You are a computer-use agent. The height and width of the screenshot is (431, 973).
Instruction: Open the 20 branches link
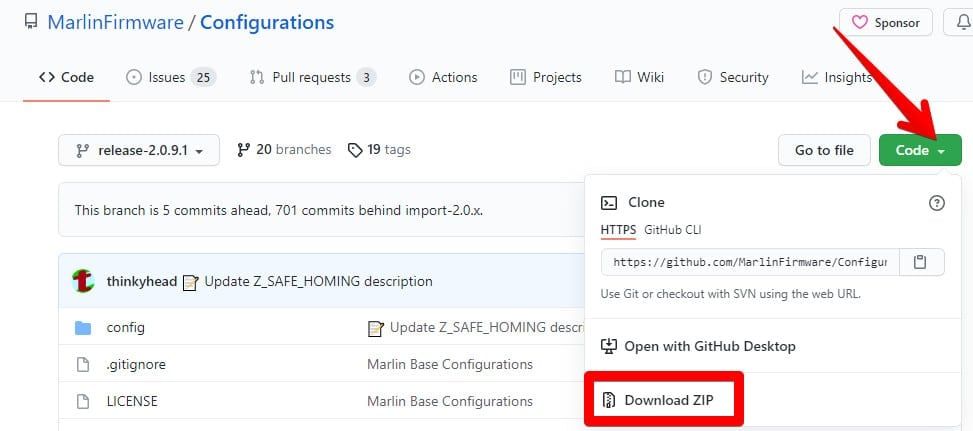point(284,149)
